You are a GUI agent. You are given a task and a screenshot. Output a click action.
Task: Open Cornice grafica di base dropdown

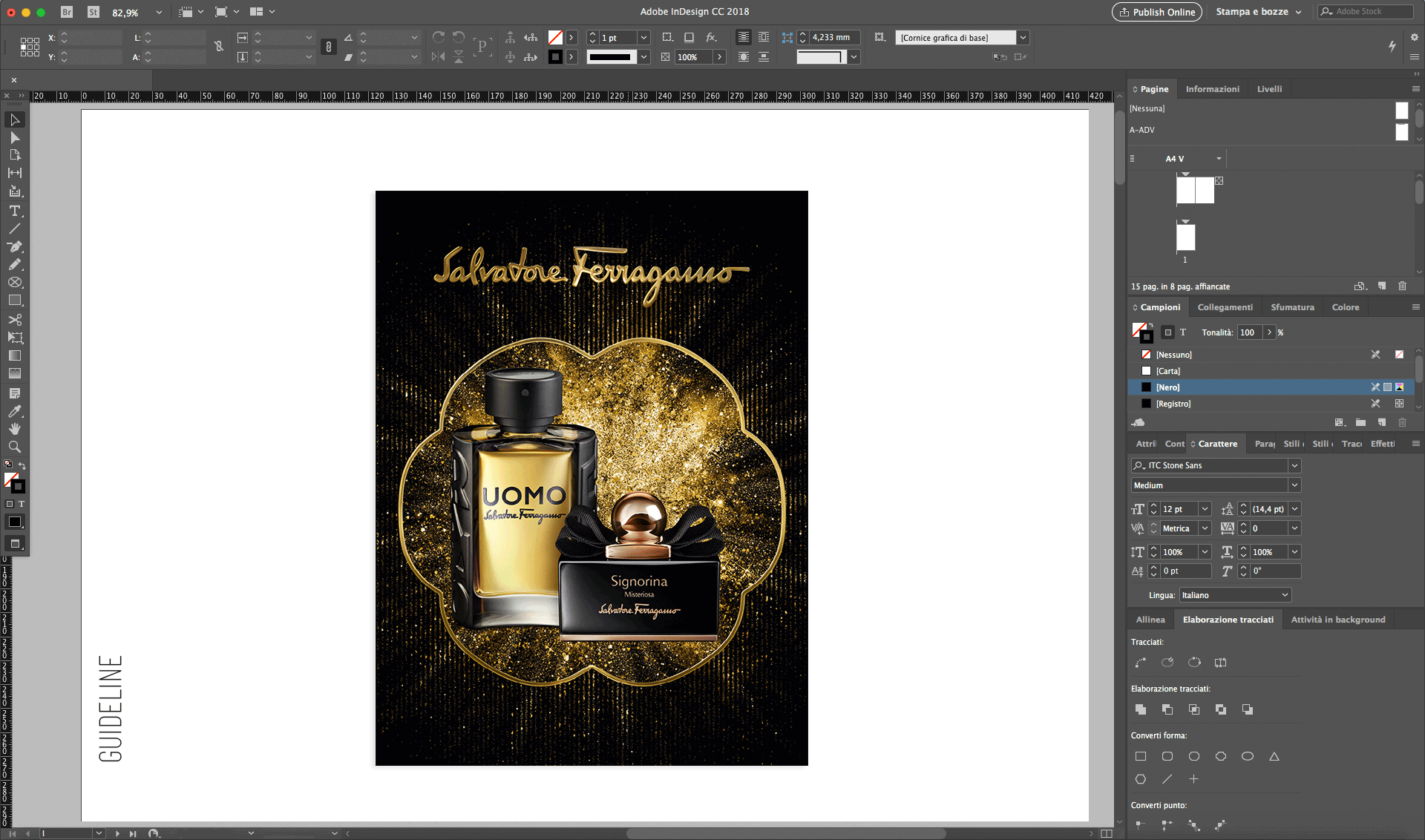pos(1023,38)
